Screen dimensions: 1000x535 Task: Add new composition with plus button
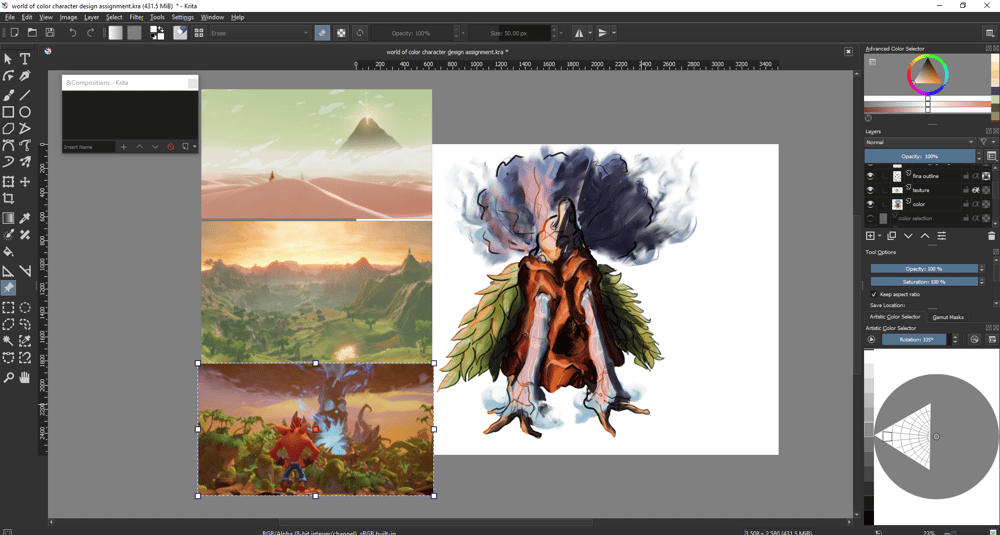pos(123,147)
